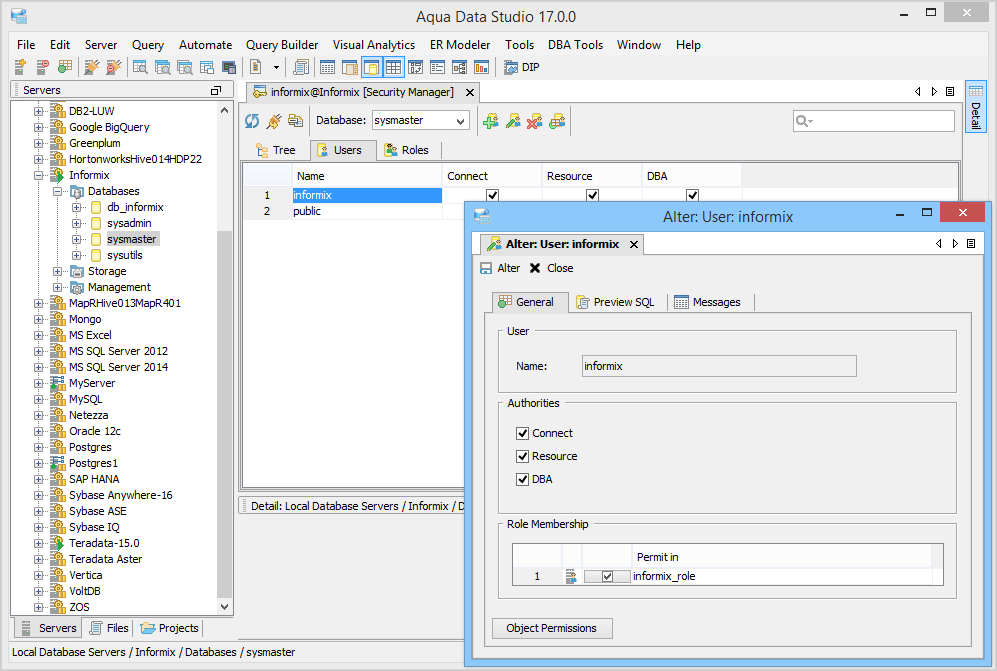
Task: Toggle the Connect authority checkbox in the dialog
Action: pyautogui.click(x=523, y=433)
